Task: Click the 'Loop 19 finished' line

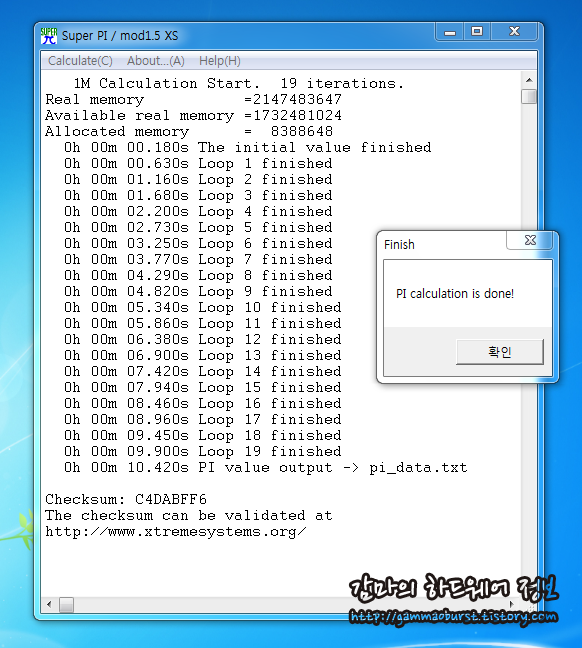Action: [x=203, y=451]
